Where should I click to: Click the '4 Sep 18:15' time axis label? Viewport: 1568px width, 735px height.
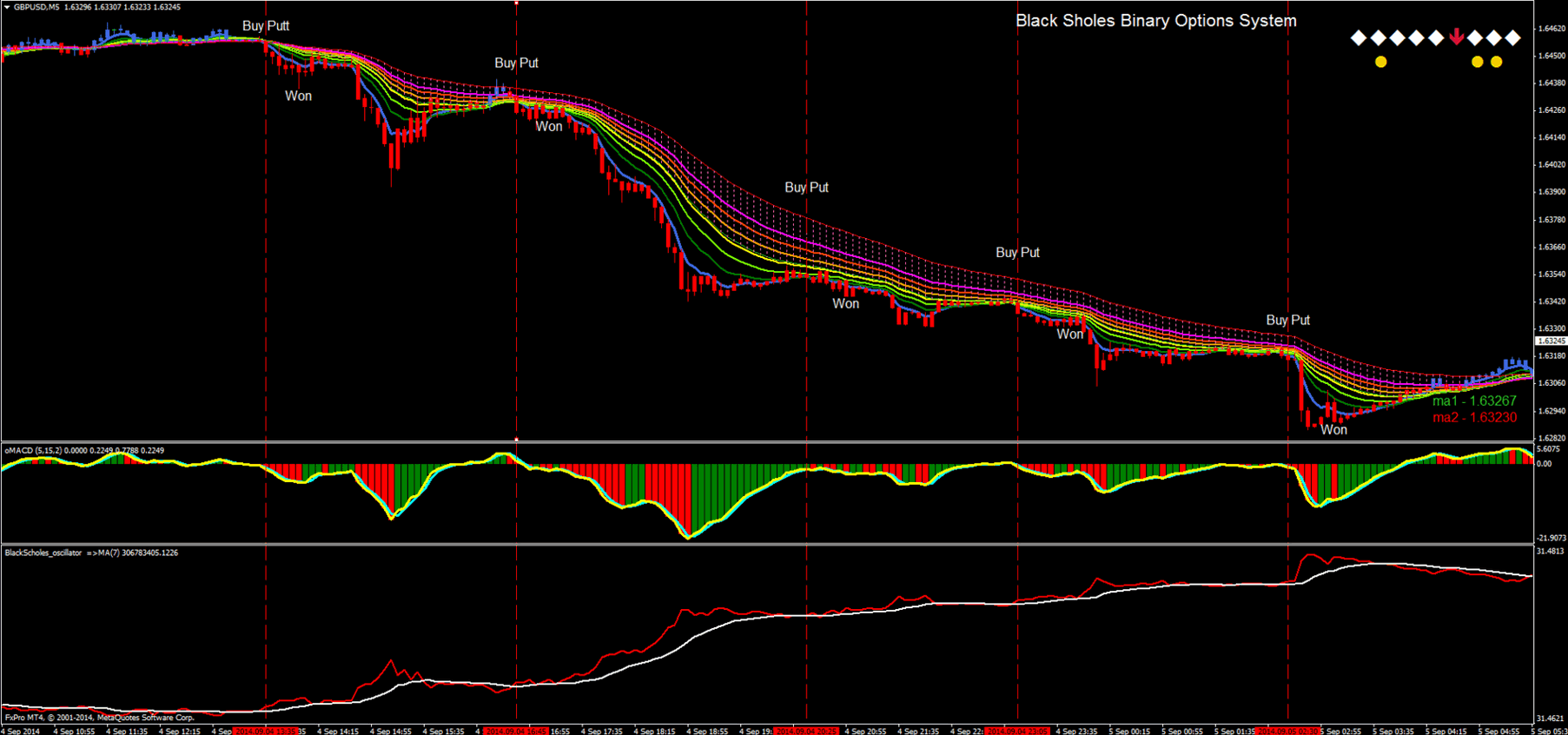coord(654,731)
